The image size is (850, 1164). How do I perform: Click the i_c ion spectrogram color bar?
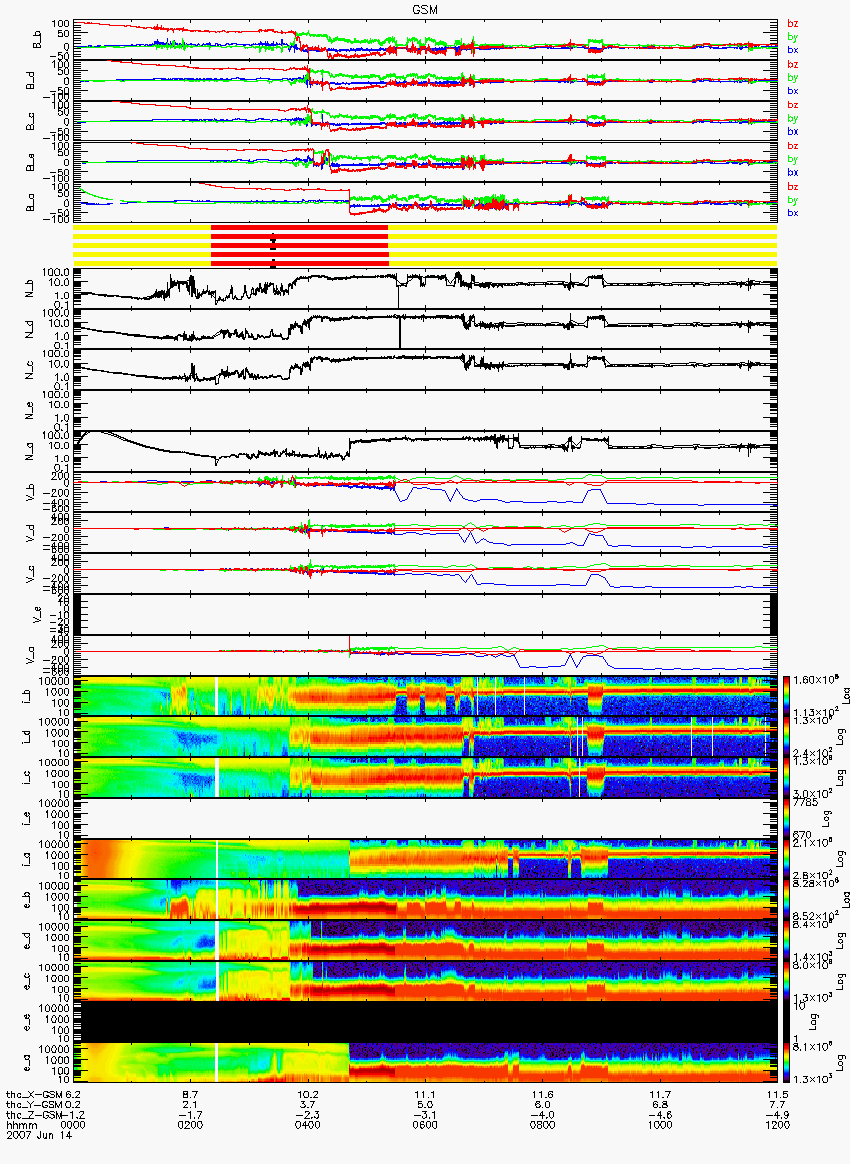(785, 778)
